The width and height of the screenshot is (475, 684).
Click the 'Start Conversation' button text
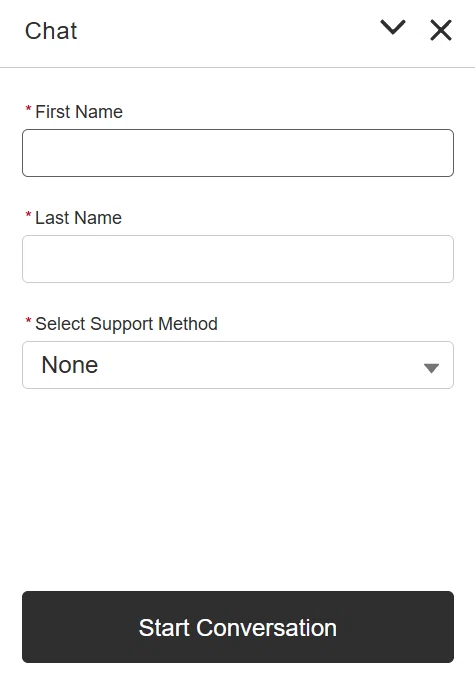238,628
